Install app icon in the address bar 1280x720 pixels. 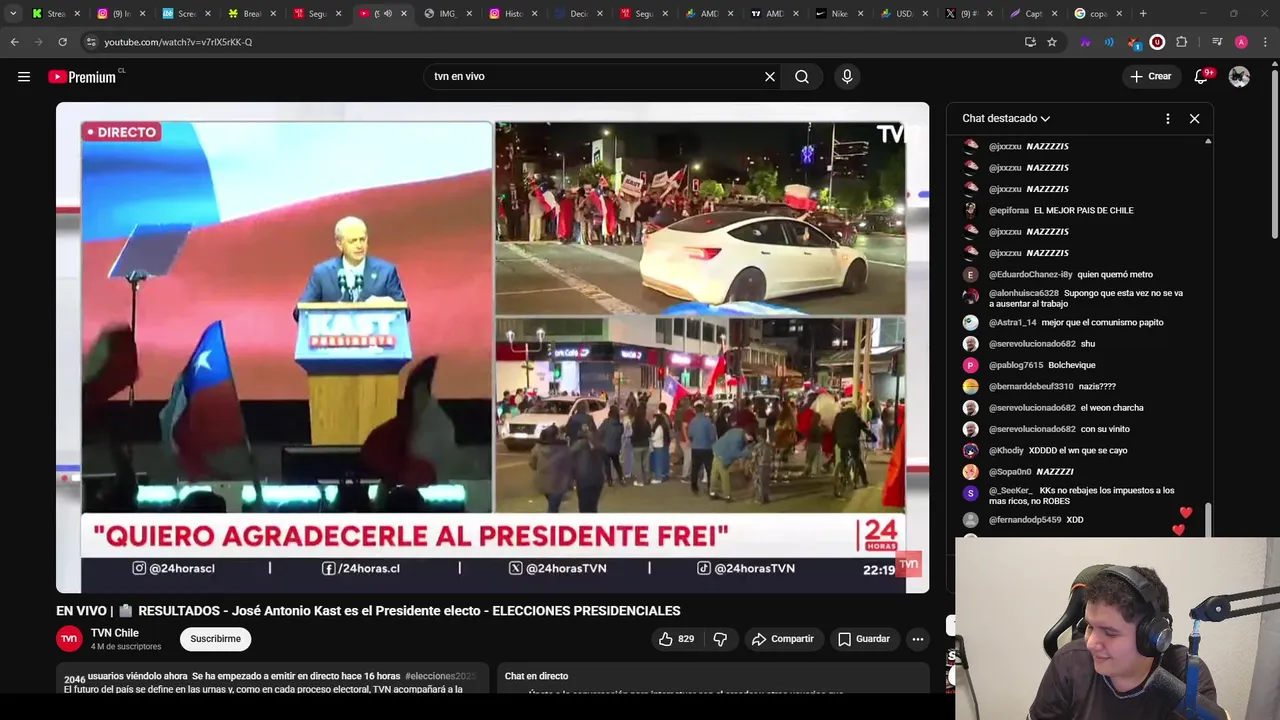click(1030, 42)
